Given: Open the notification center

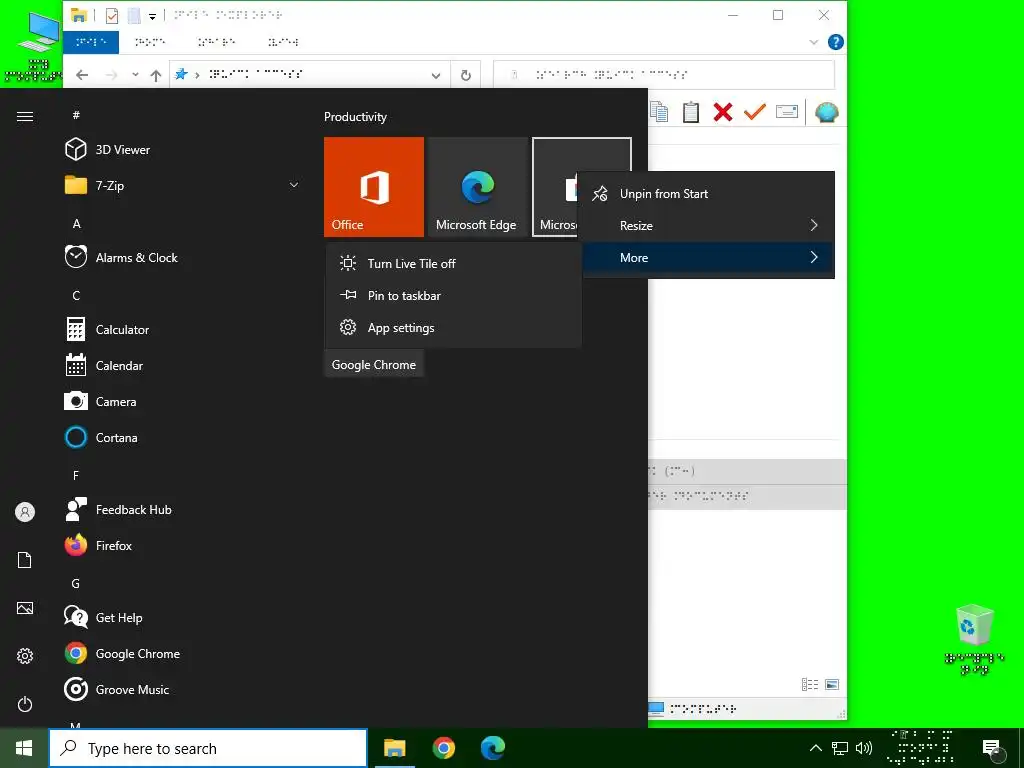Looking at the screenshot, I should click(992, 748).
